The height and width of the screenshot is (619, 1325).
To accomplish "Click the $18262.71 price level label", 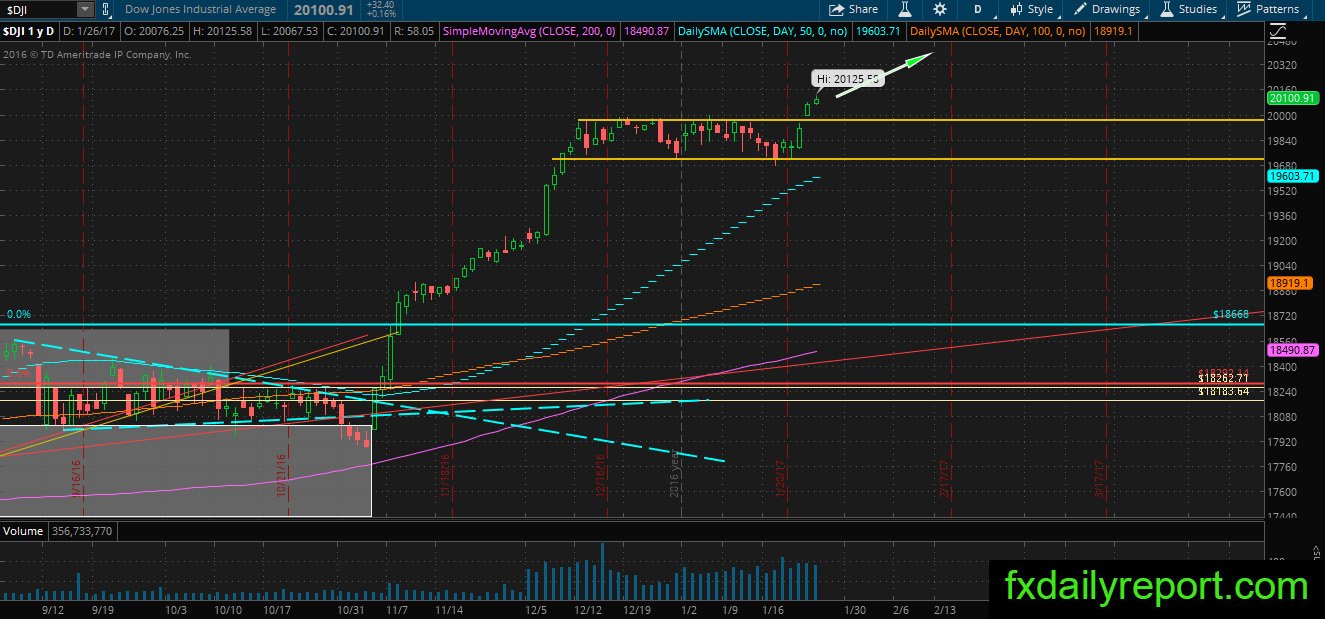I will [1224, 379].
